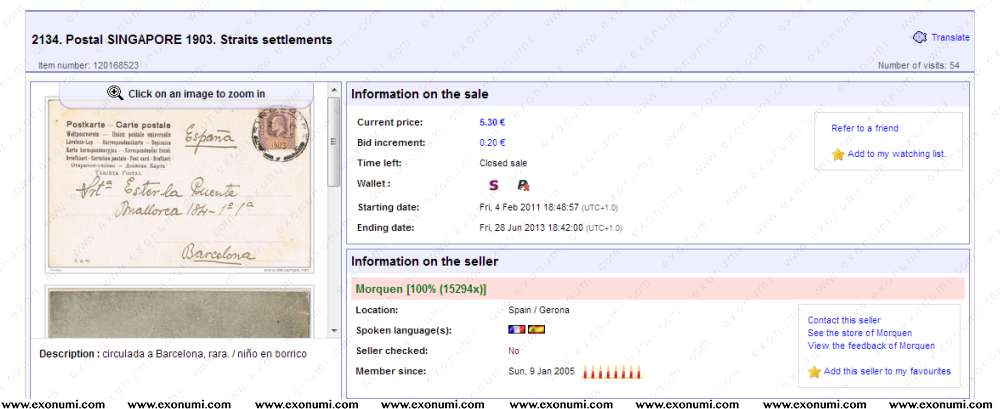Click the Skrill wallet icon
The image size is (1000, 409).
493,185
